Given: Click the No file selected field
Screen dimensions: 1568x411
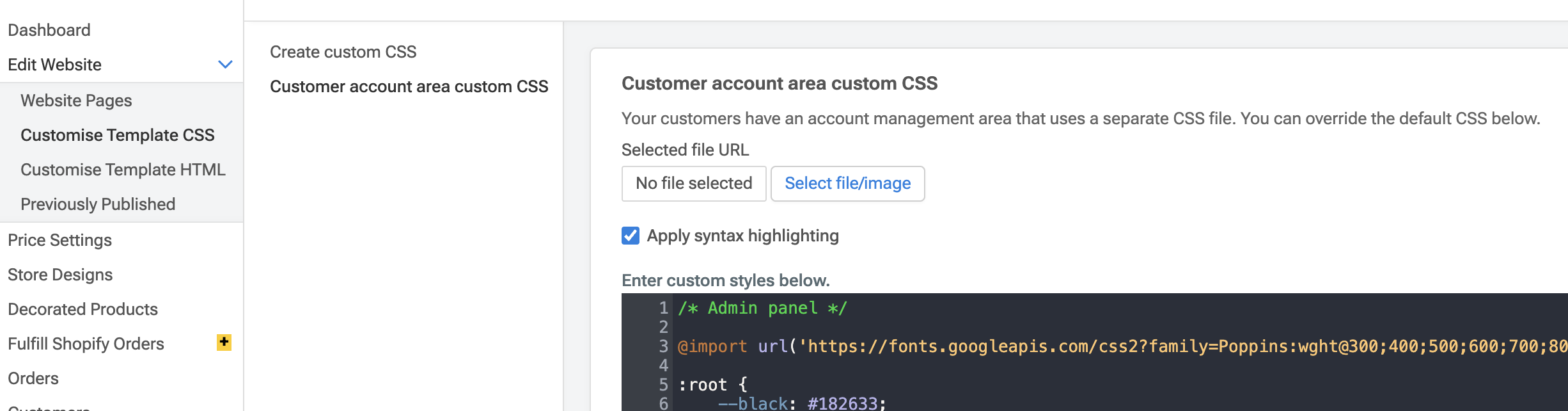Looking at the screenshot, I should coord(693,184).
